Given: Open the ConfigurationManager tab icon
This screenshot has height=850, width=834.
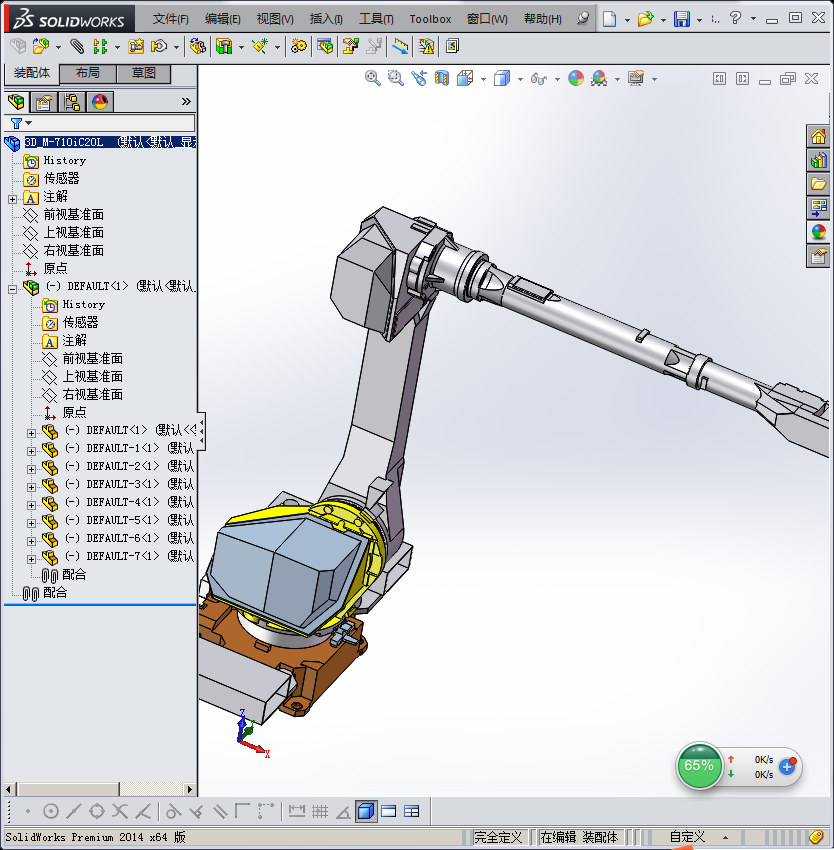Looking at the screenshot, I should tap(72, 102).
